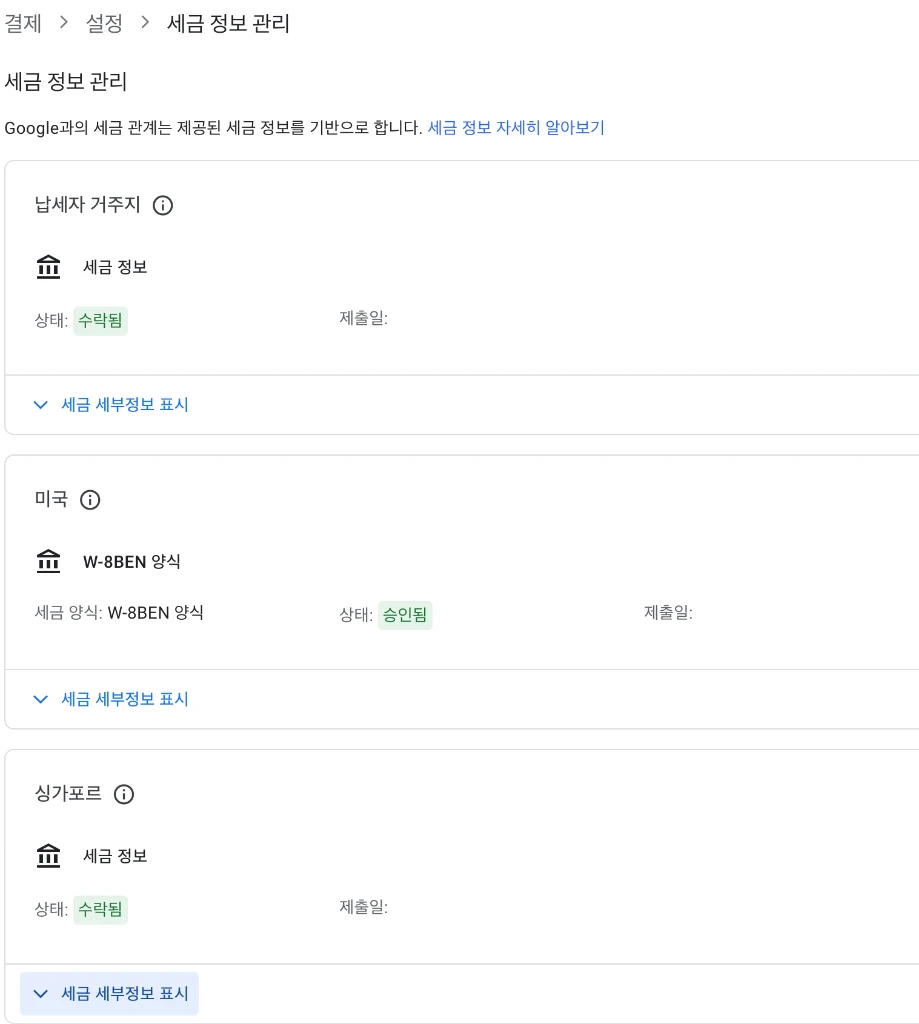Expand 세금 세부정보 표시 in 미국 section

click(111, 699)
